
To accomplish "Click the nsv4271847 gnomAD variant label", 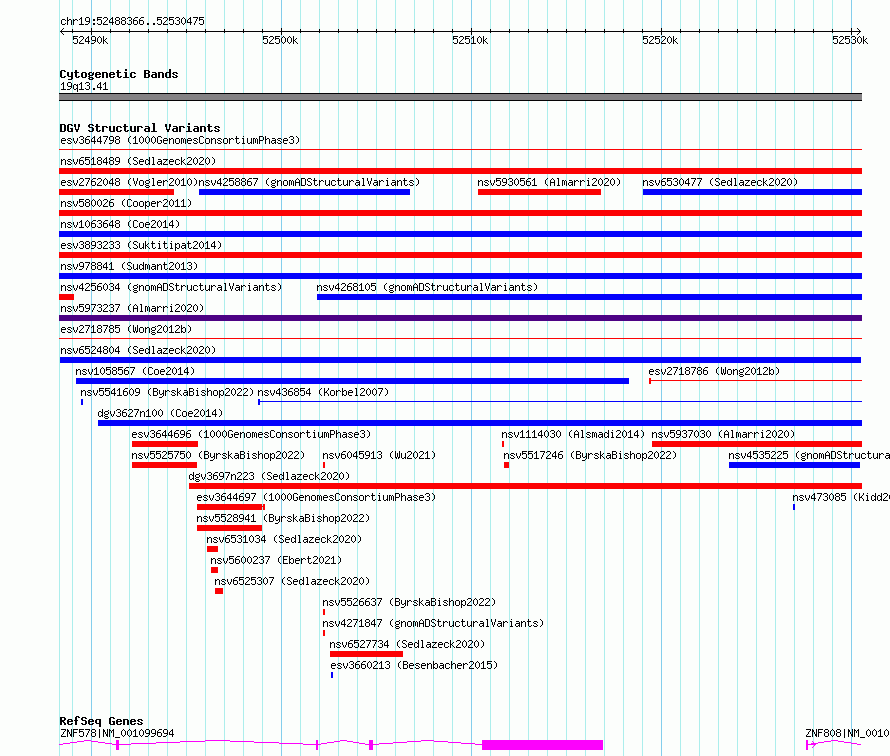I will 433,623.
